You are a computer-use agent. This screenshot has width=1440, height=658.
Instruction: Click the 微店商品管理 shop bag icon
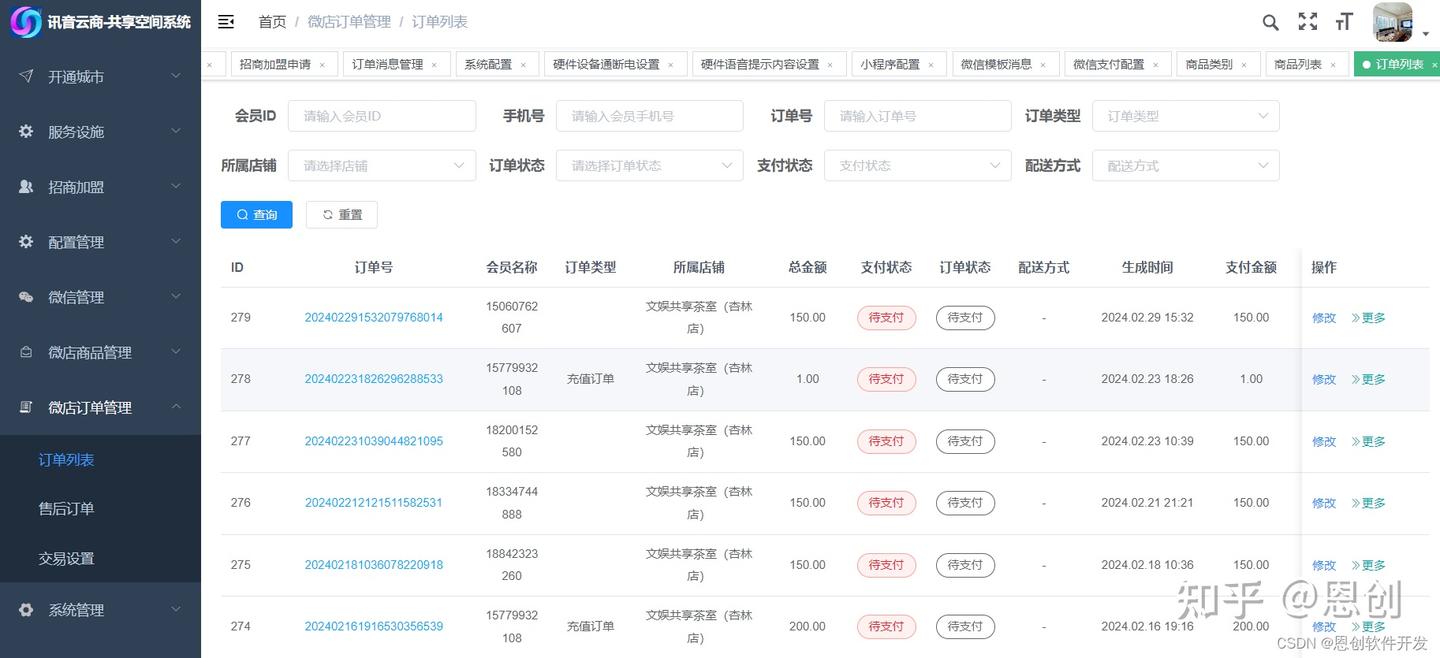27,352
